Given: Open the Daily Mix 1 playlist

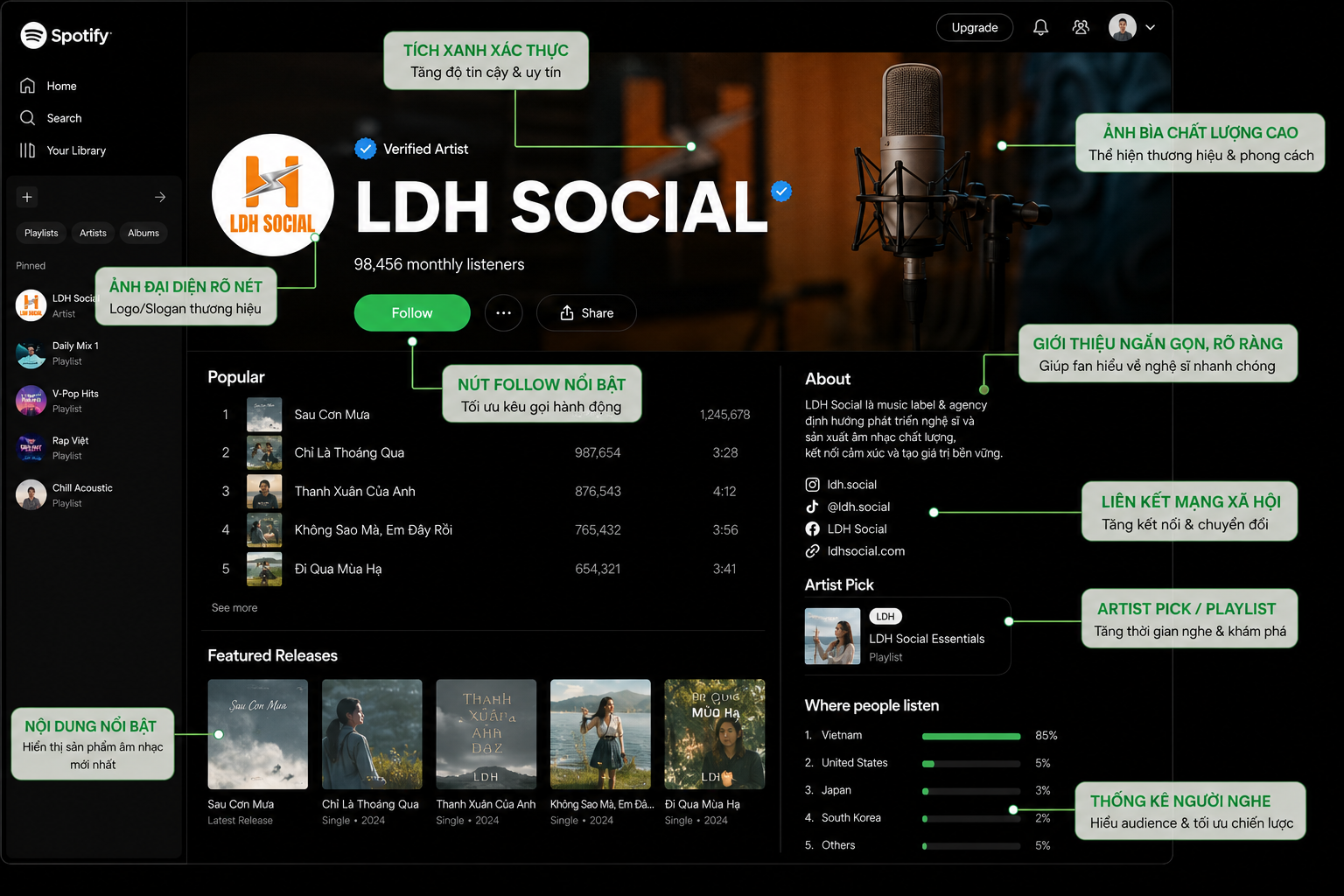Looking at the screenshot, I should click(57, 353).
